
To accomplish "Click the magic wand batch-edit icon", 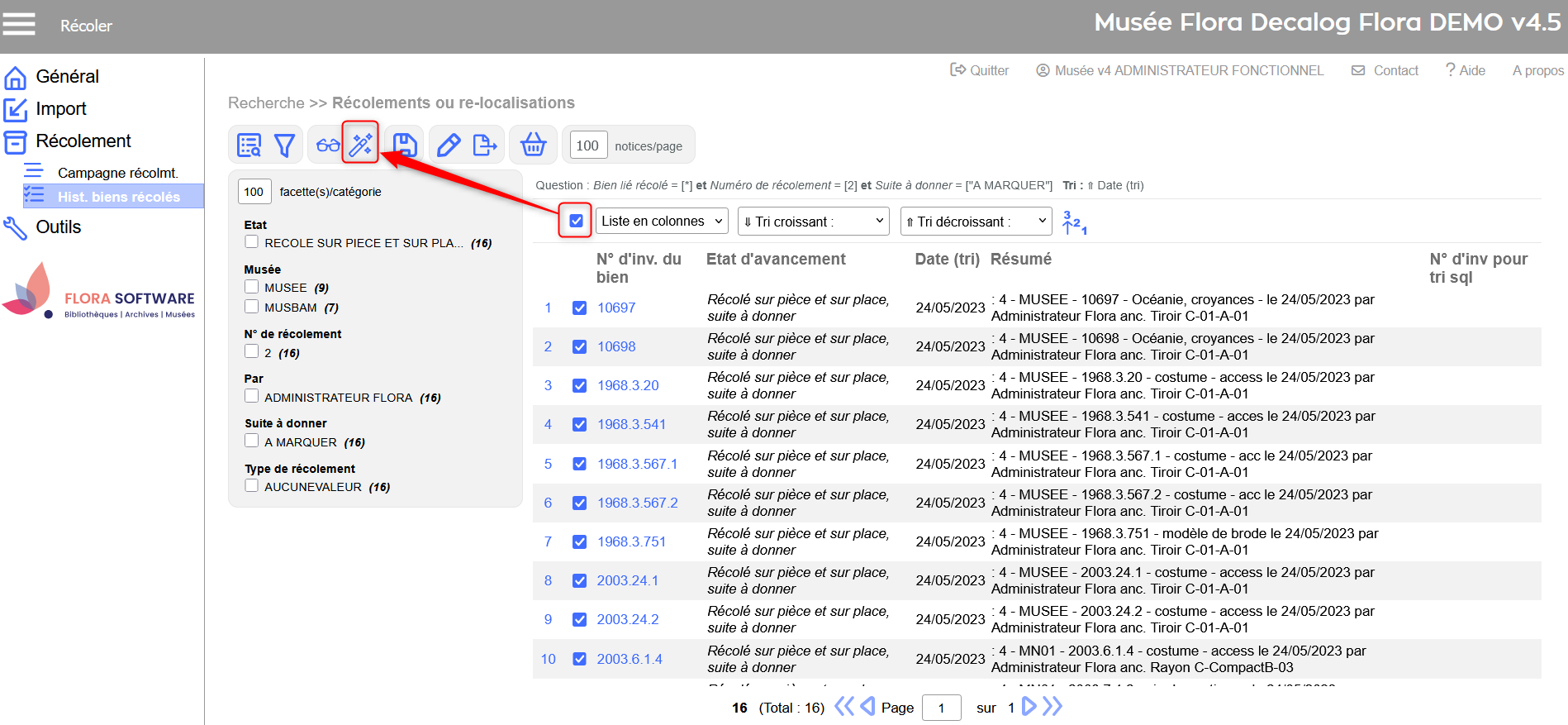I will pyautogui.click(x=360, y=145).
